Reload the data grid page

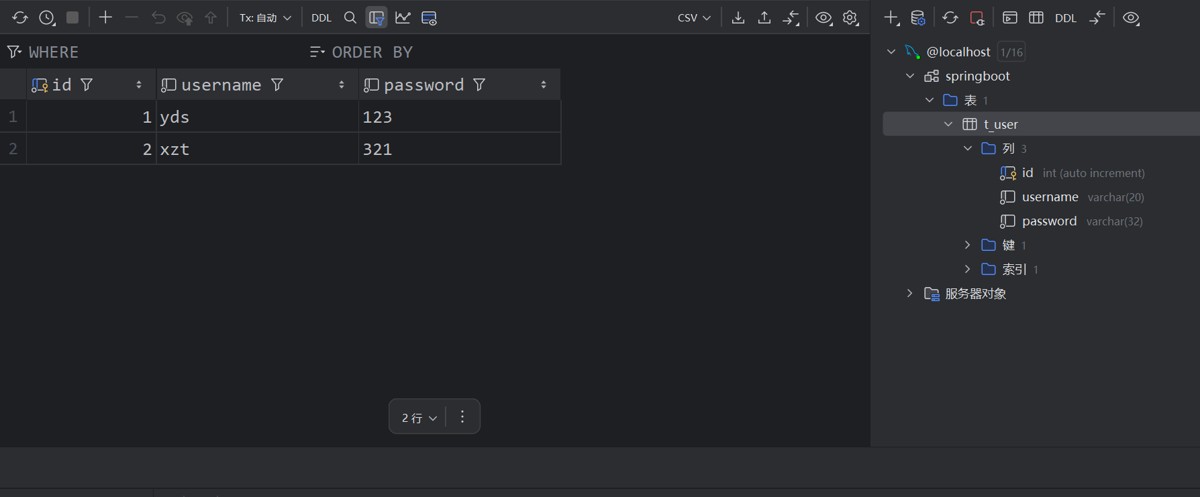click(x=19, y=18)
